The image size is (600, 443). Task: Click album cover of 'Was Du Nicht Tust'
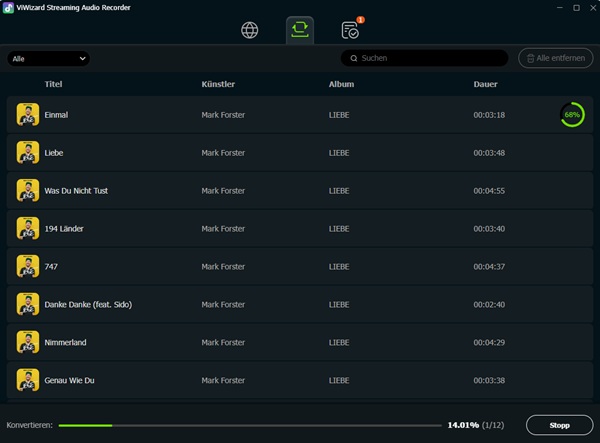click(28, 190)
